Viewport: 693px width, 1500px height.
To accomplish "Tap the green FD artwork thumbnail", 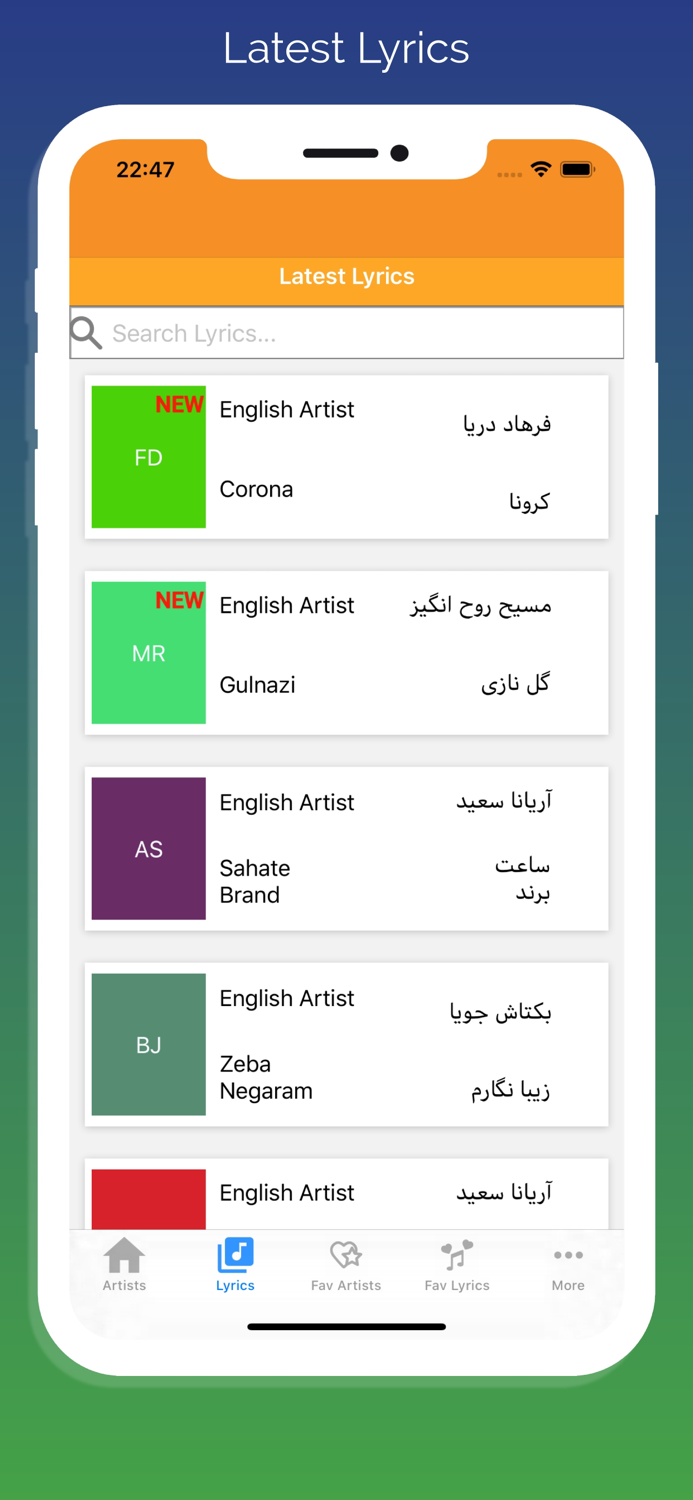I will click(148, 457).
